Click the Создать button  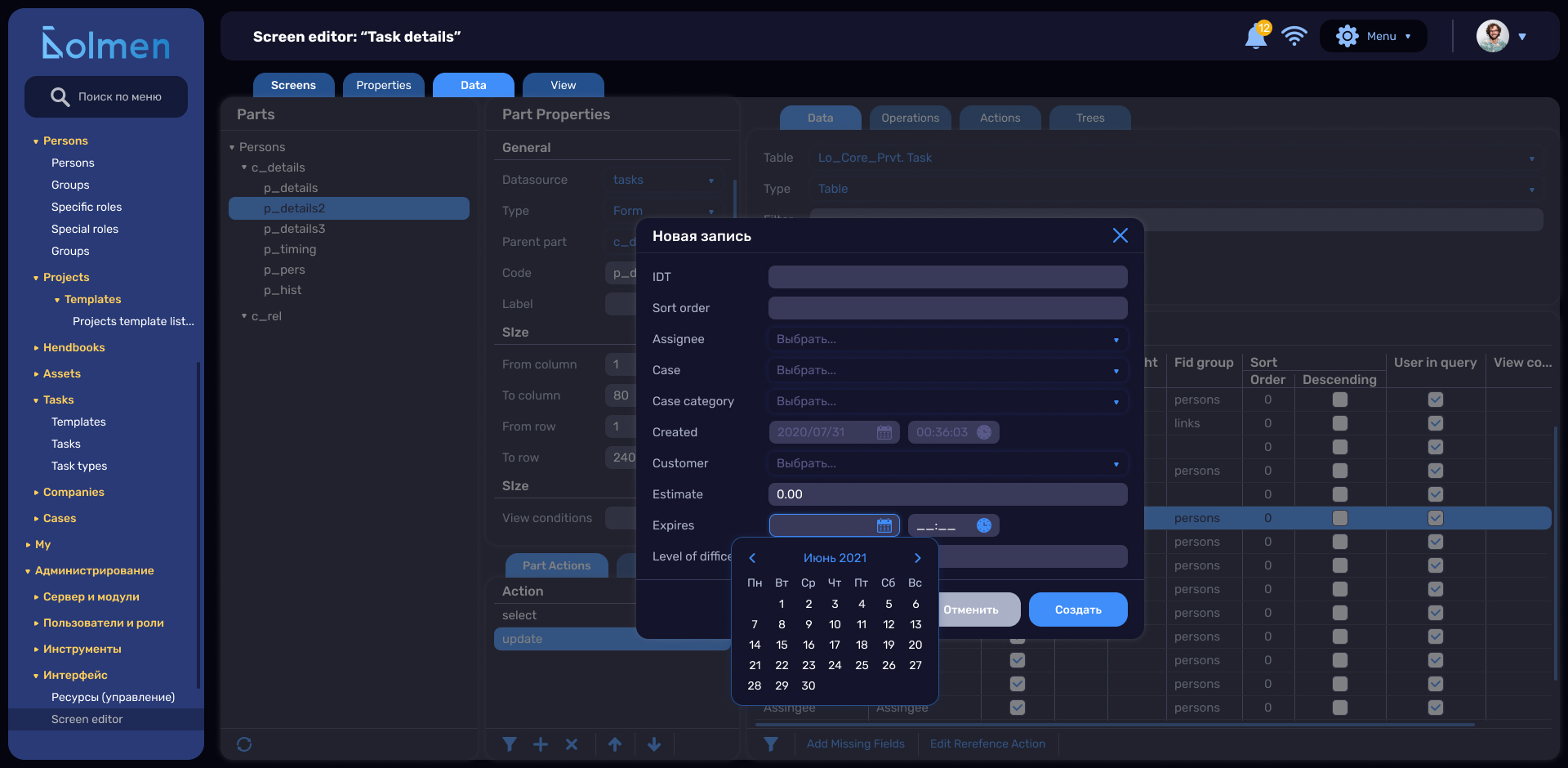click(x=1078, y=609)
